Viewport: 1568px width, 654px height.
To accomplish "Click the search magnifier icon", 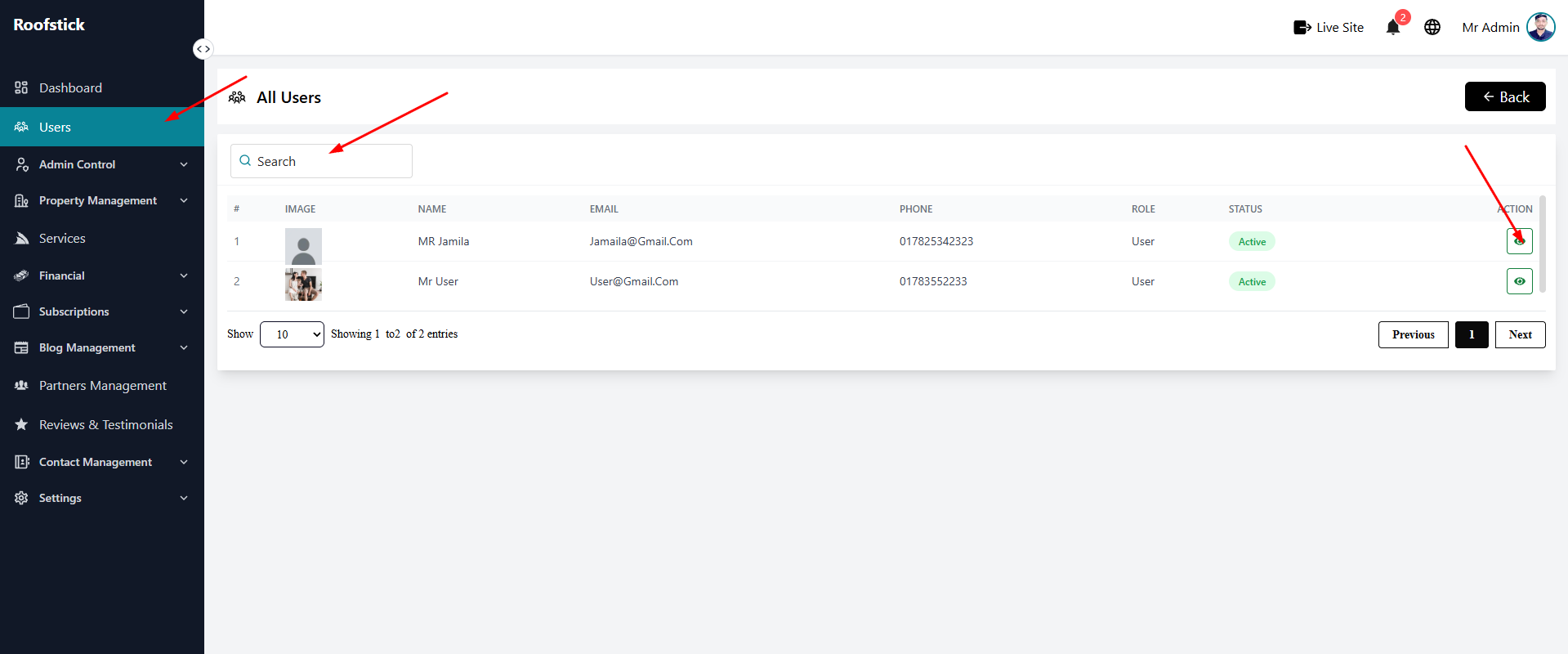I will point(245,161).
